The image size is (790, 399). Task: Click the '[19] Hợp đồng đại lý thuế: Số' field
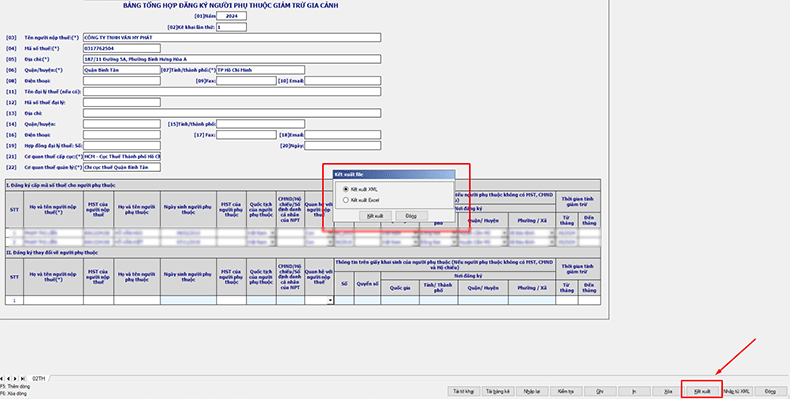tap(122, 146)
